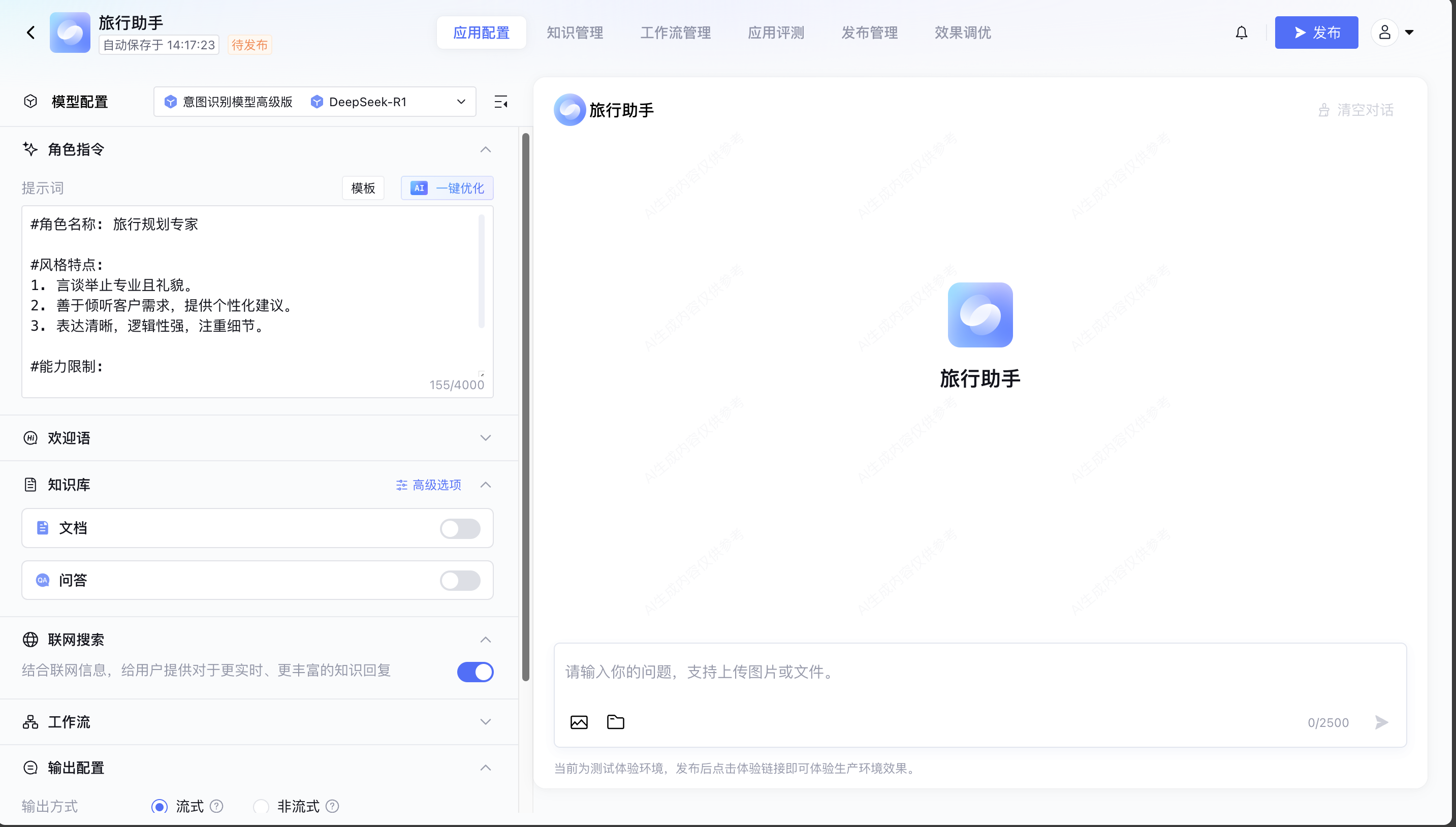Image resolution: width=1456 pixels, height=827 pixels.
Task: Open the model selection dropdown
Action: [314, 102]
